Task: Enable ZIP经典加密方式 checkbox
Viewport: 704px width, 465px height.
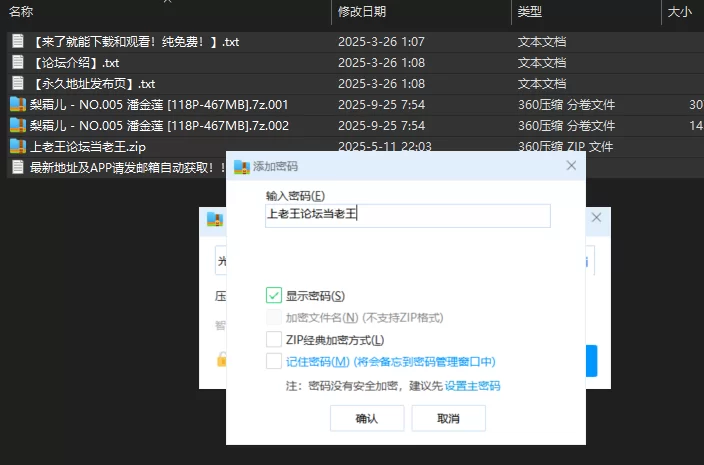Action: click(x=274, y=340)
